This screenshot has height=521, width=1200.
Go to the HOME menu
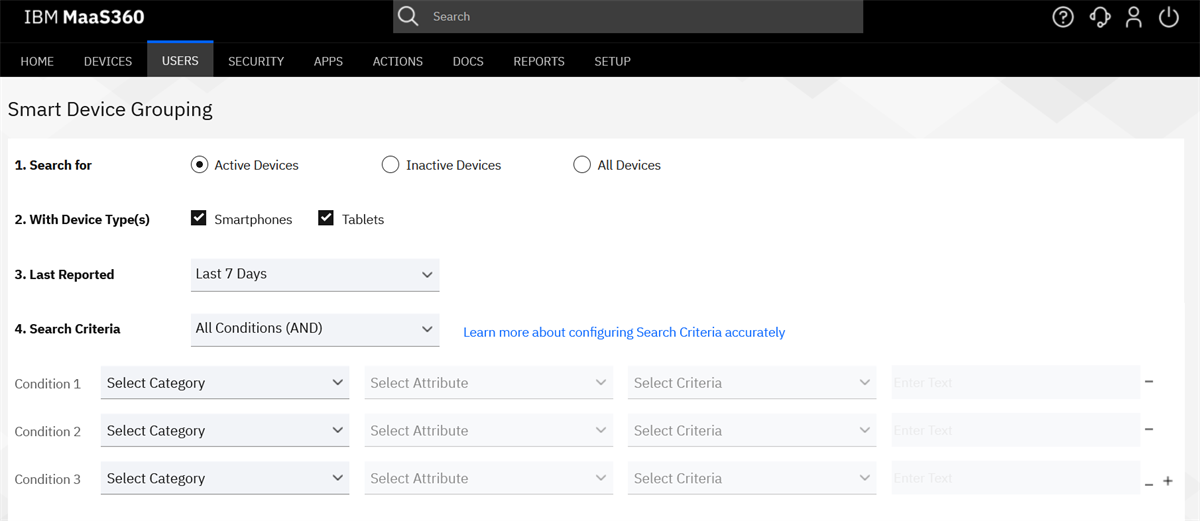coord(37,61)
